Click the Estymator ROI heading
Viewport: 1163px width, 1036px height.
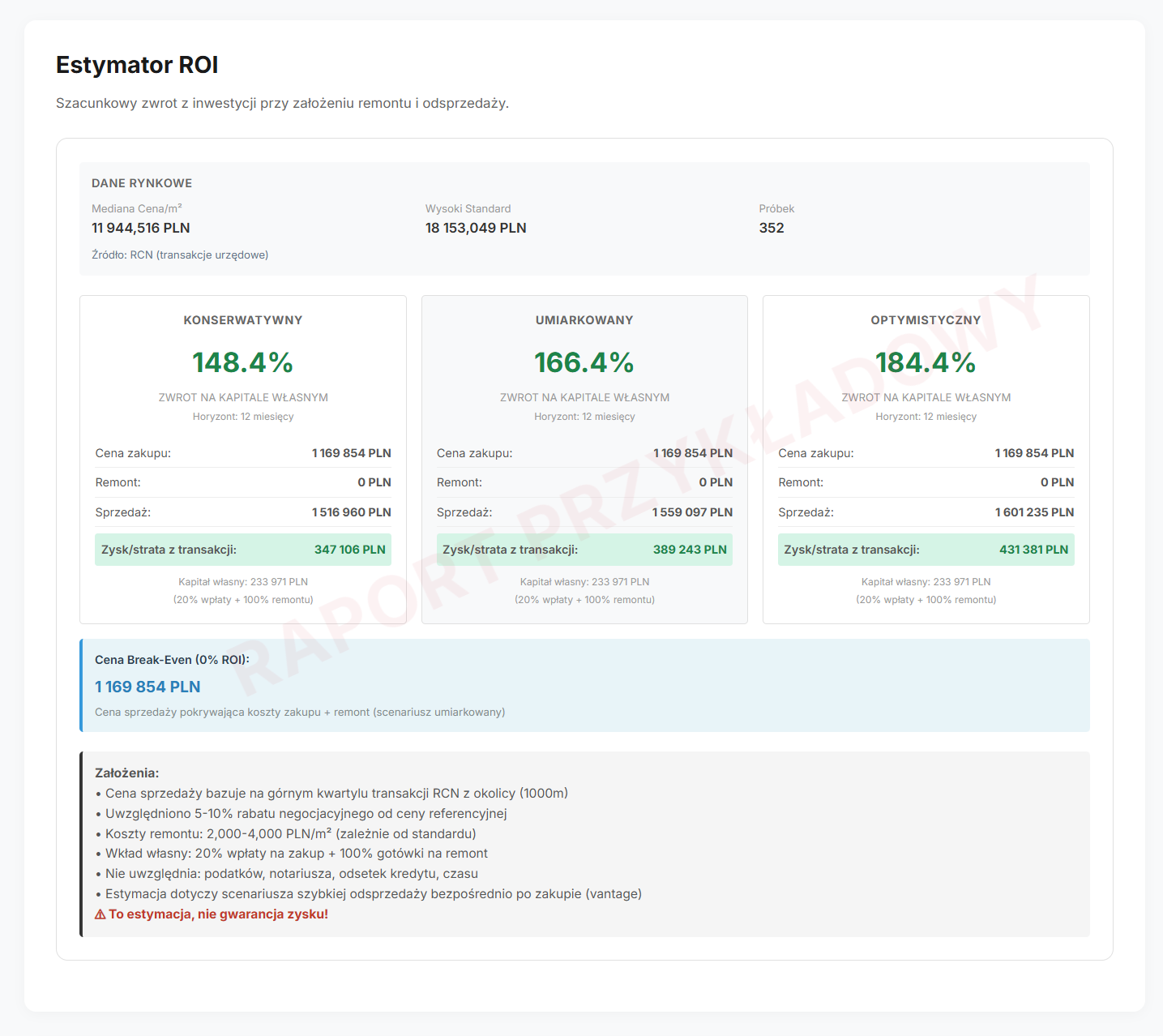[137, 65]
